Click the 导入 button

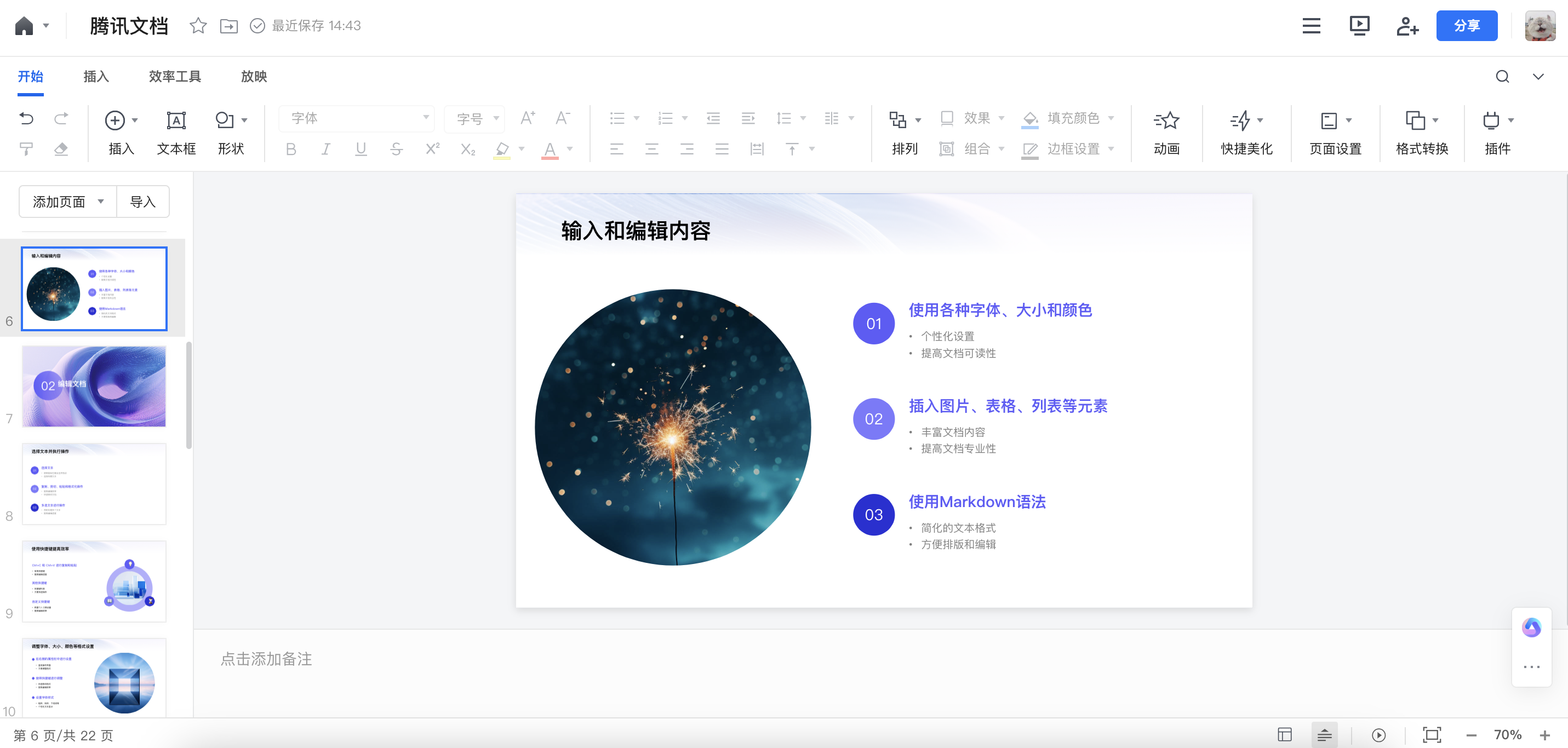[143, 202]
